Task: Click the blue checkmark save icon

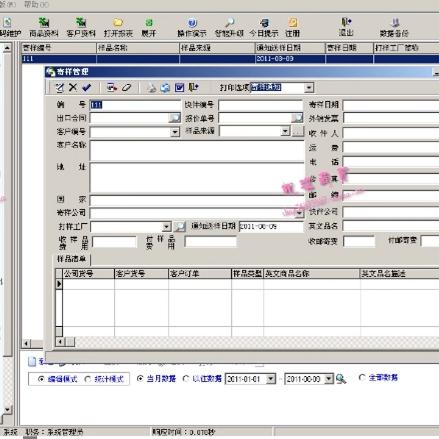Action: (x=87, y=88)
